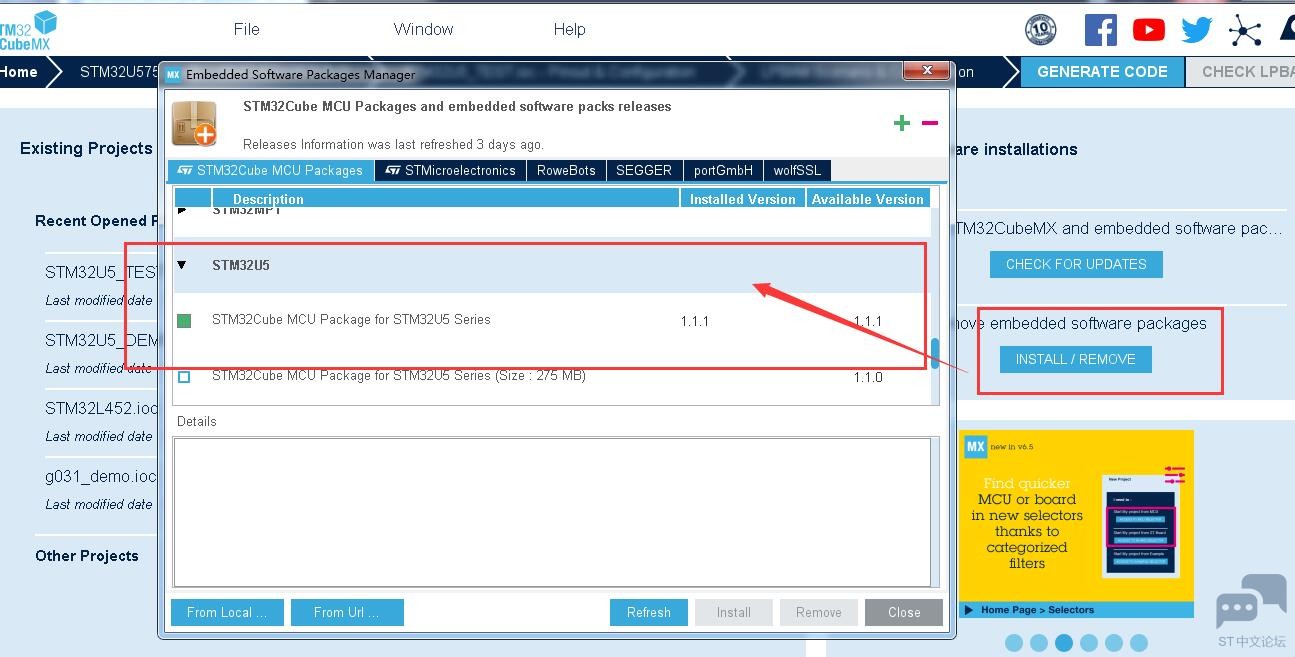Collapse all with magenta minus icon
Viewport: 1295px width, 657px height.
point(929,123)
